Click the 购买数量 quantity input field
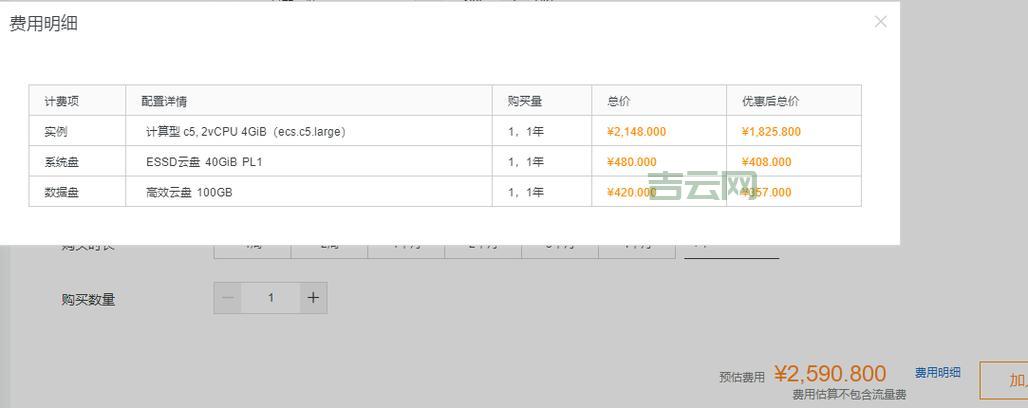The width and height of the screenshot is (1028, 408). click(270, 298)
